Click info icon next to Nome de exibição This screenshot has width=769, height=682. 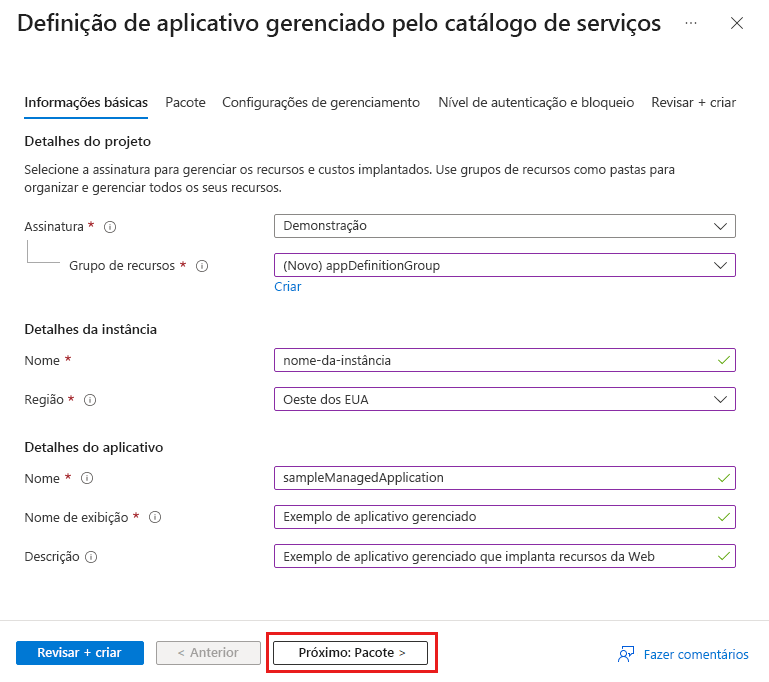(x=155, y=518)
